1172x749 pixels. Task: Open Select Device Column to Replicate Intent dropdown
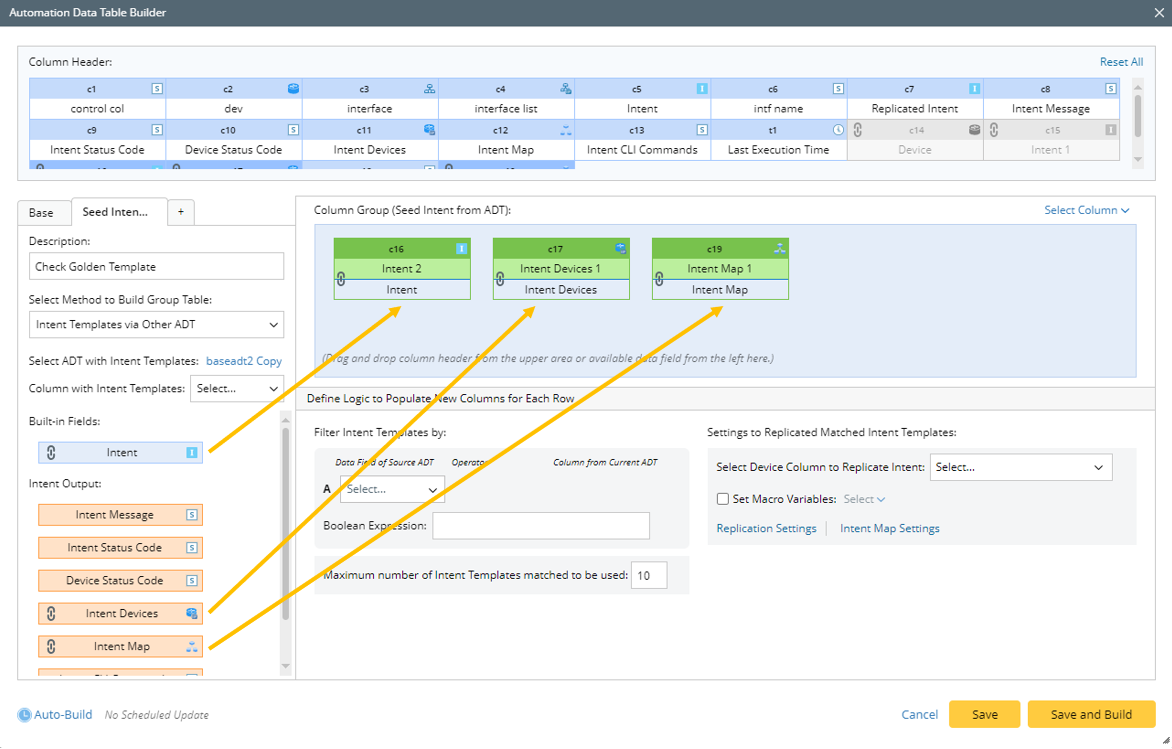click(x=1021, y=467)
